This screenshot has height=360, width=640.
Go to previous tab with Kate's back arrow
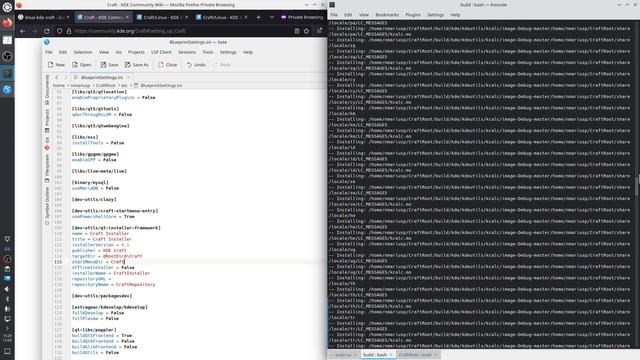click(57, 77)
